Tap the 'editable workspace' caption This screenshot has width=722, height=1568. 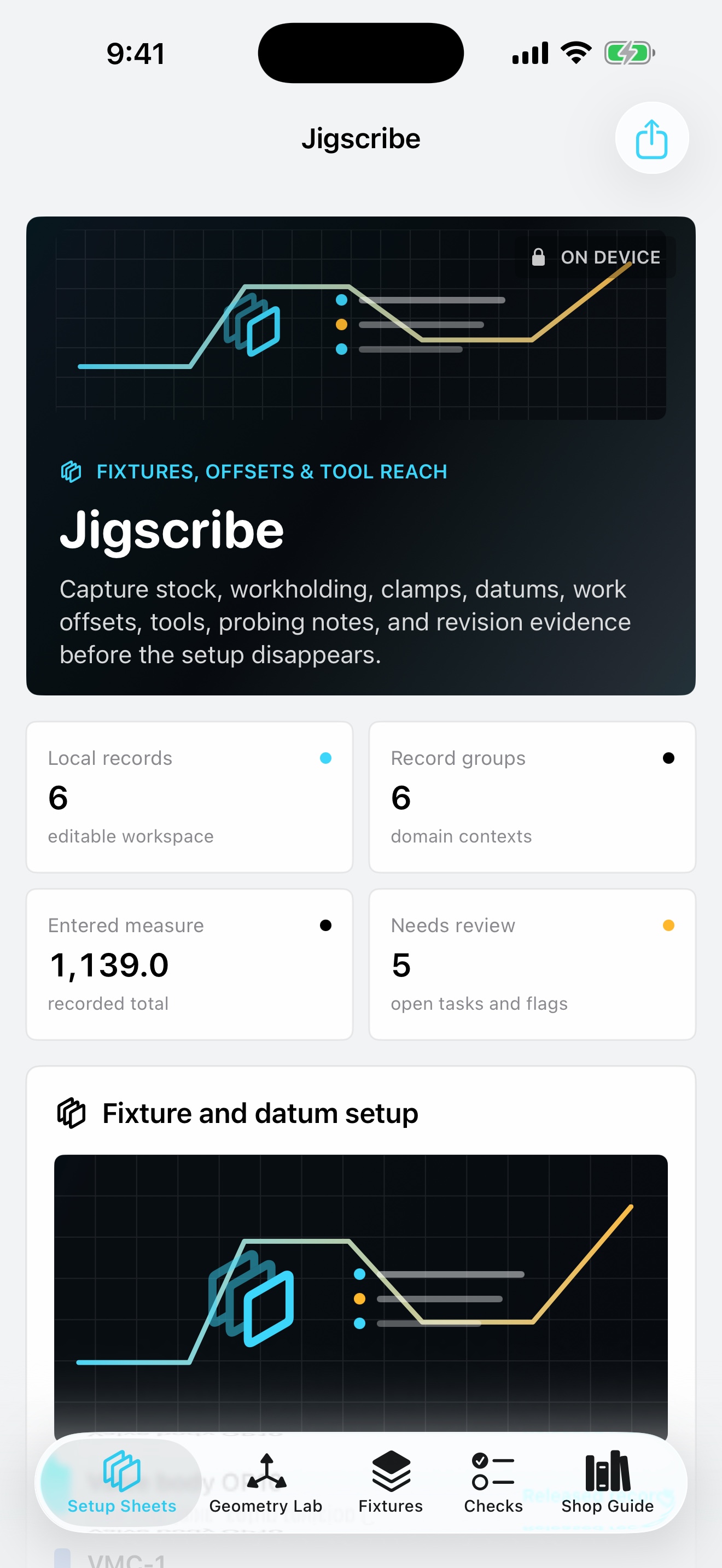[x=131, y=836]
